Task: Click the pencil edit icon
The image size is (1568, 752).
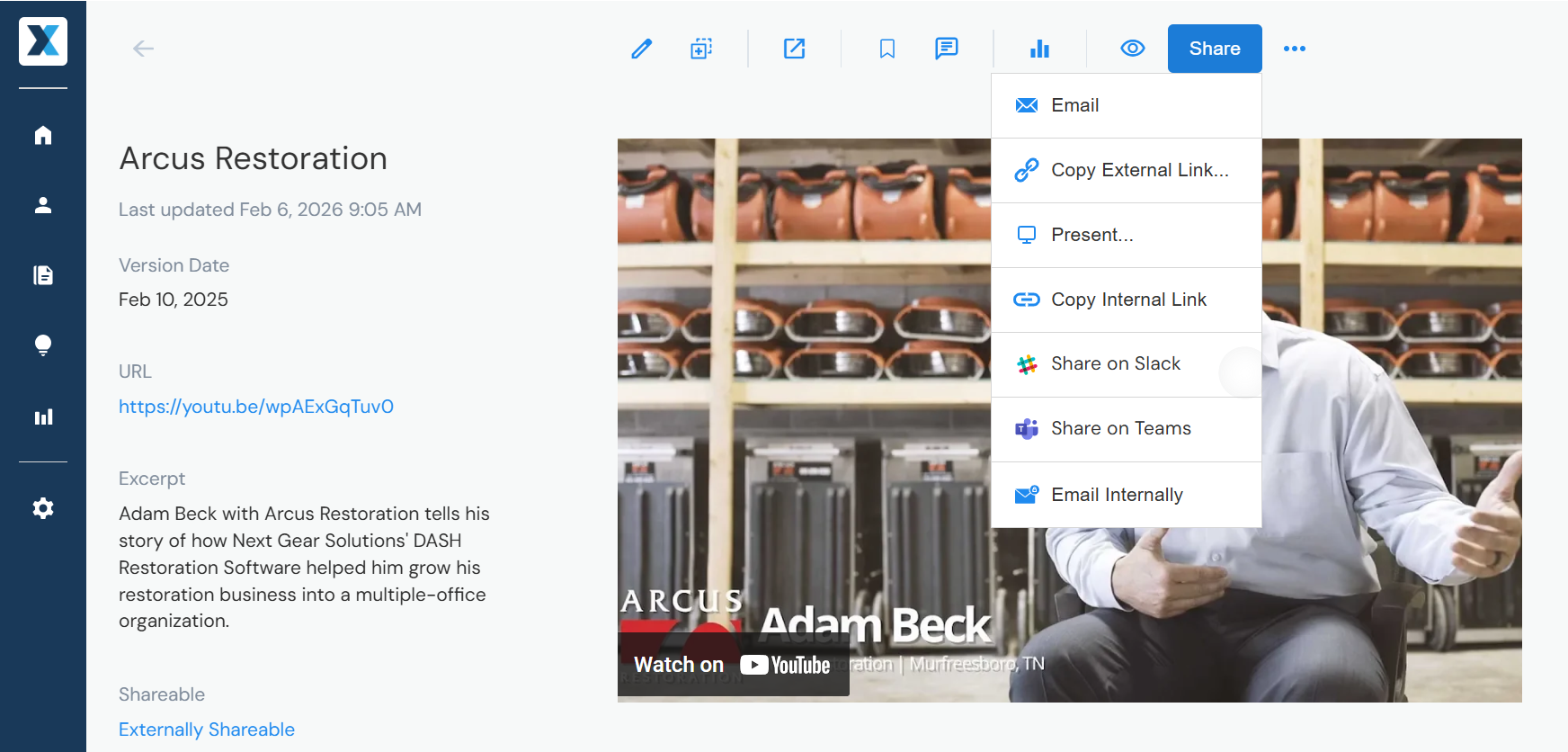Action: [642, 49]
